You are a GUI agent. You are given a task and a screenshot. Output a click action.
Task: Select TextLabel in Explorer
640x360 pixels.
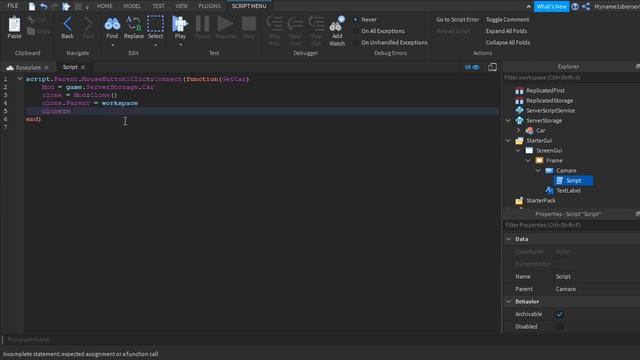point(568,191)
